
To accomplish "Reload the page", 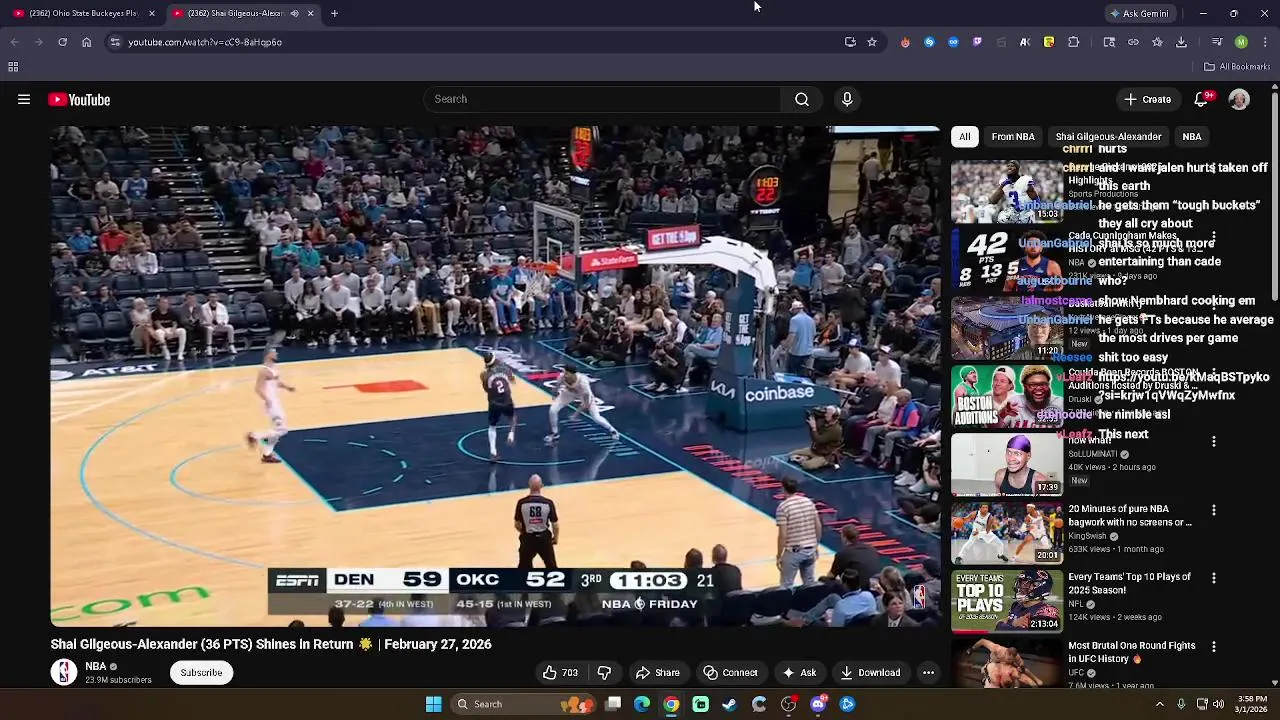I will coord(62,42).
